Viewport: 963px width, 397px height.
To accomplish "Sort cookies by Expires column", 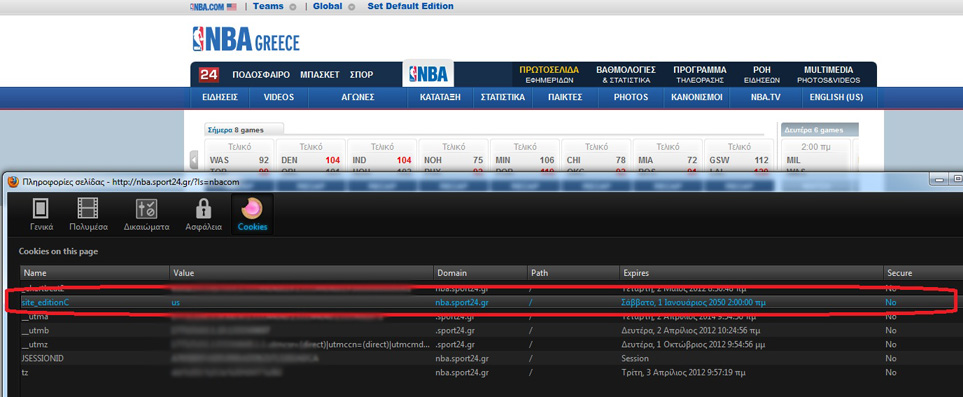I will [x=751, y=272].
